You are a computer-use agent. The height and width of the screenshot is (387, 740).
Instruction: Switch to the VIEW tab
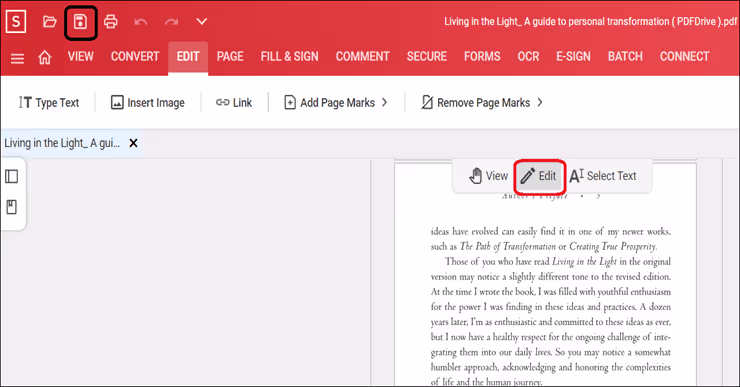(x=81, y=57)
